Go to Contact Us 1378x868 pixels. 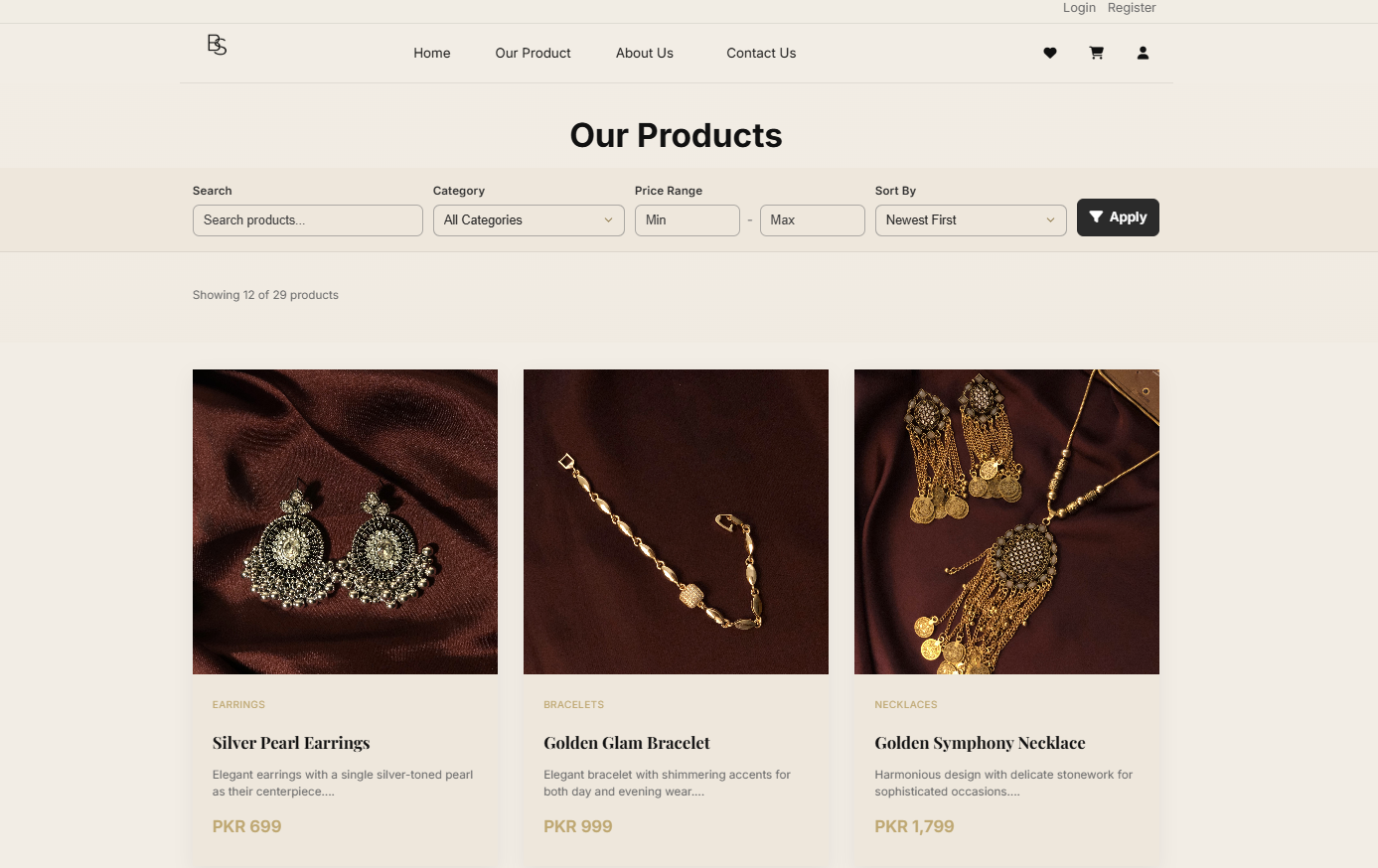(760, 53)
